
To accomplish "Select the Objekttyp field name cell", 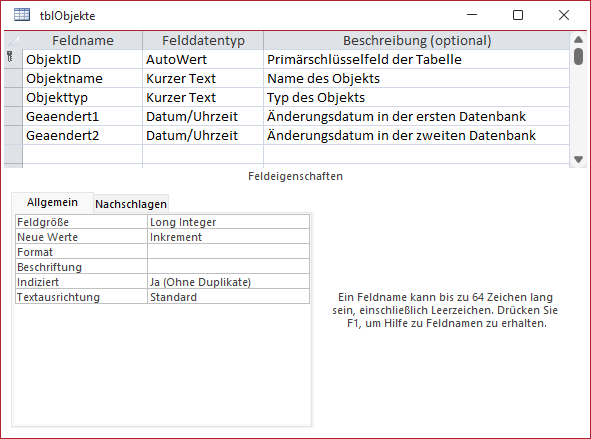I will click(83, 97).
